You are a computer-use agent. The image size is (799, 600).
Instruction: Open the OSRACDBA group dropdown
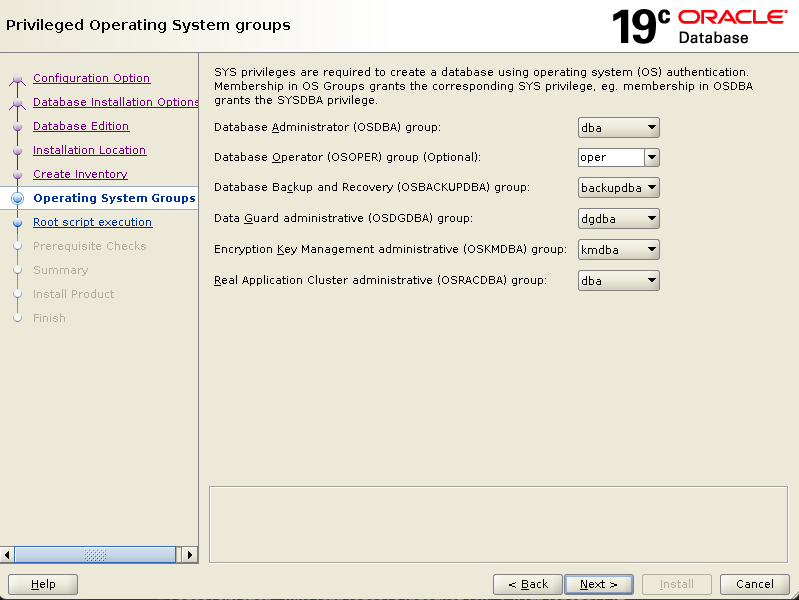tap(619, 280)
